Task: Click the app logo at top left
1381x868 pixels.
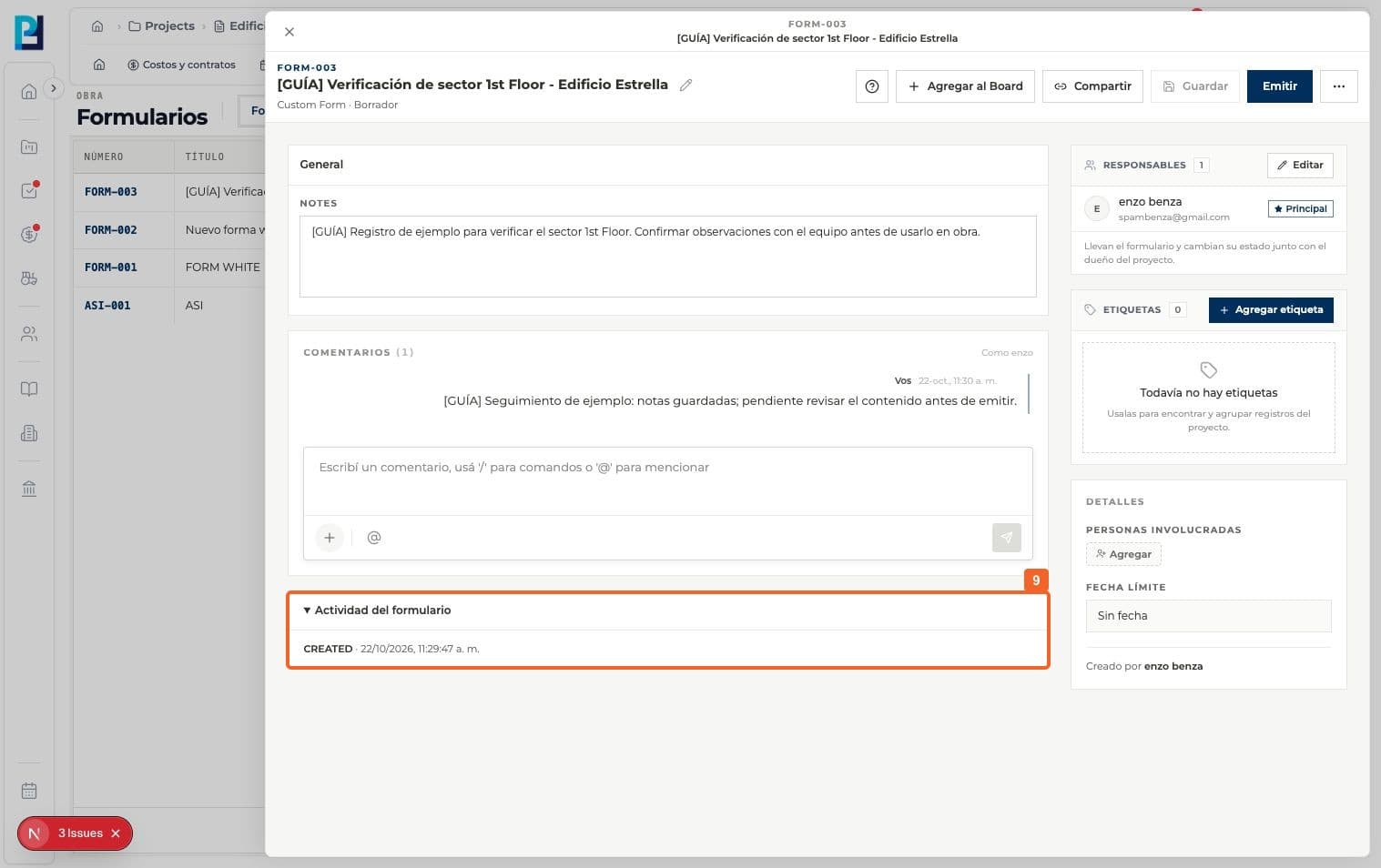Action: 29,33
